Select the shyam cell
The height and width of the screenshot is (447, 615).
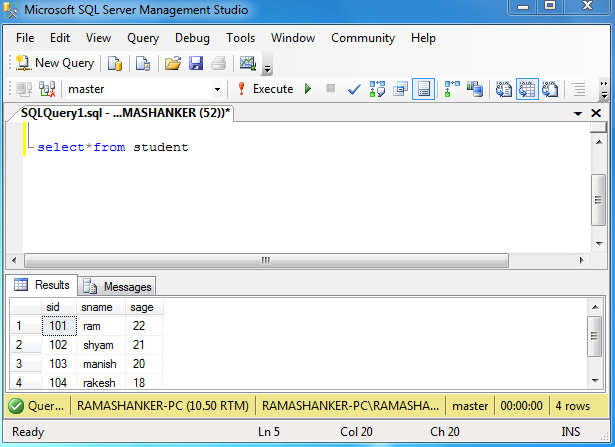(x=101, y=345)
